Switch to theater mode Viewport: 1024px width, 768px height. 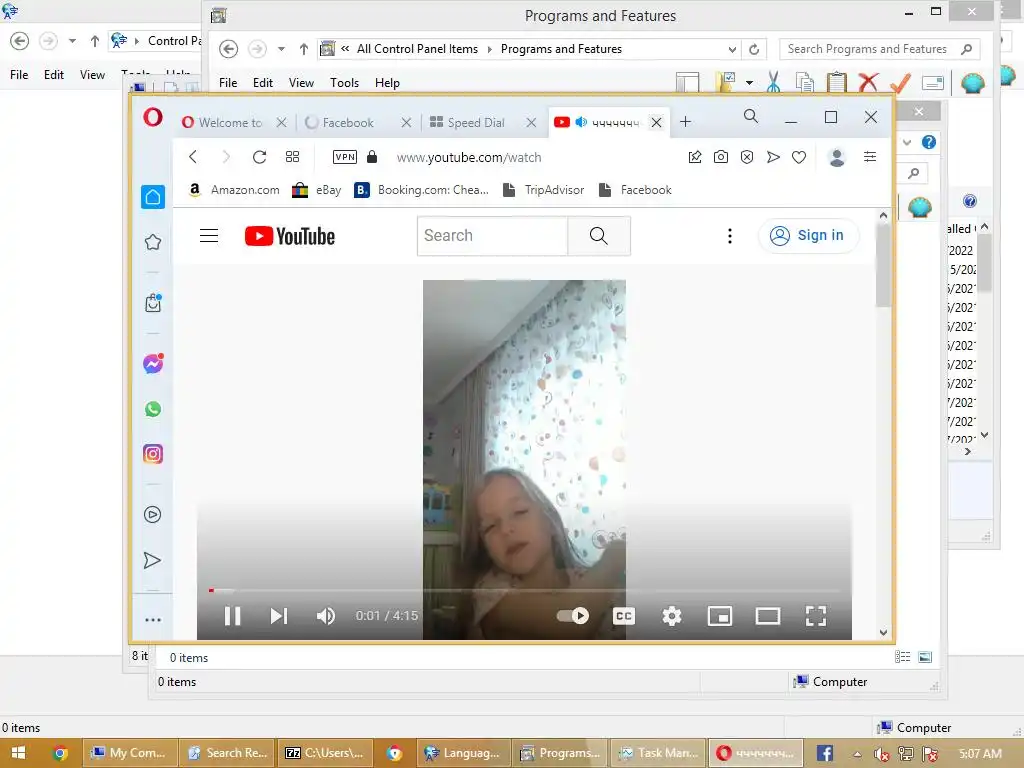(767, 616)
